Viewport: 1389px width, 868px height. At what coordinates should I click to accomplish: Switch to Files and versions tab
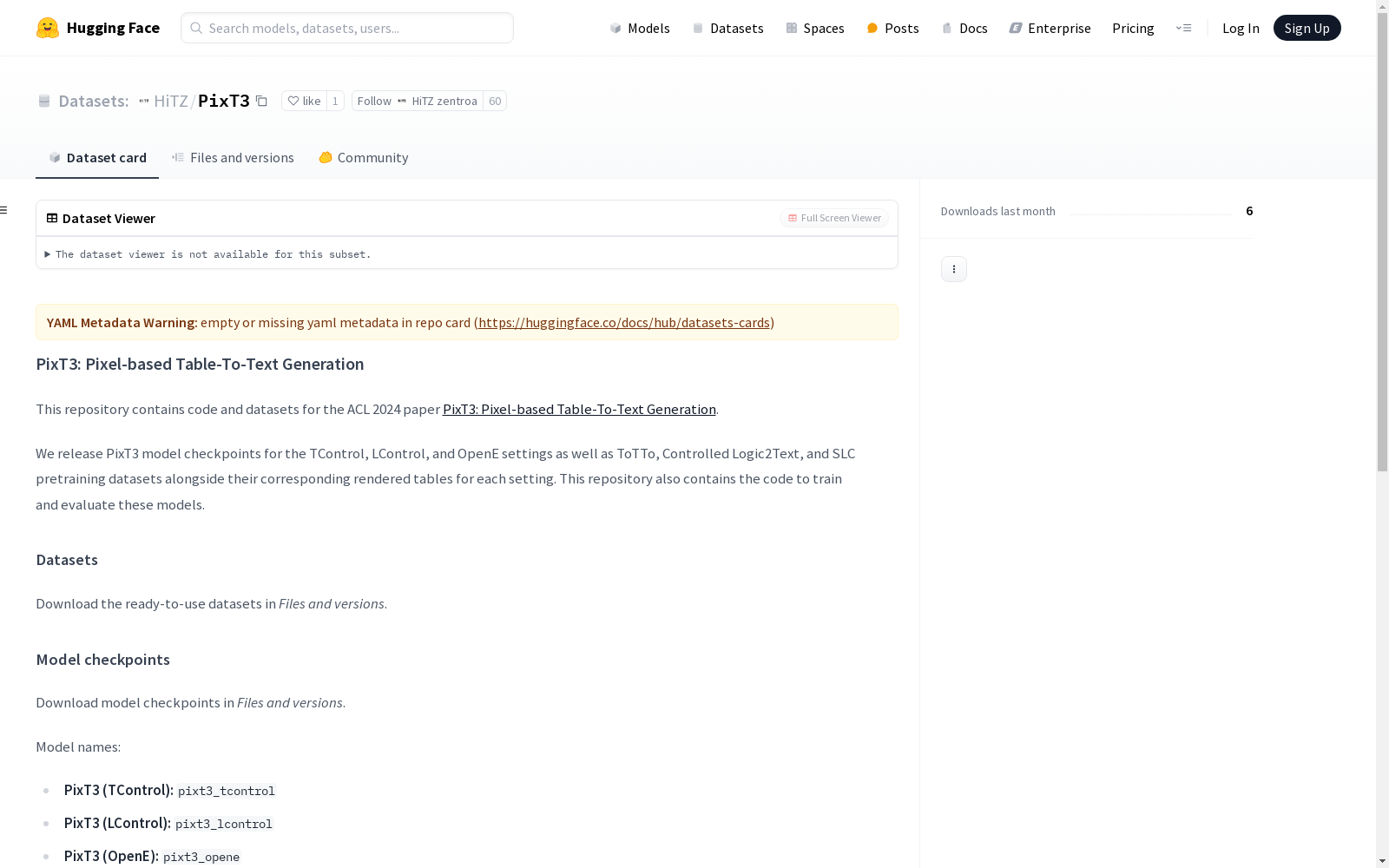(x=233, y=157)
